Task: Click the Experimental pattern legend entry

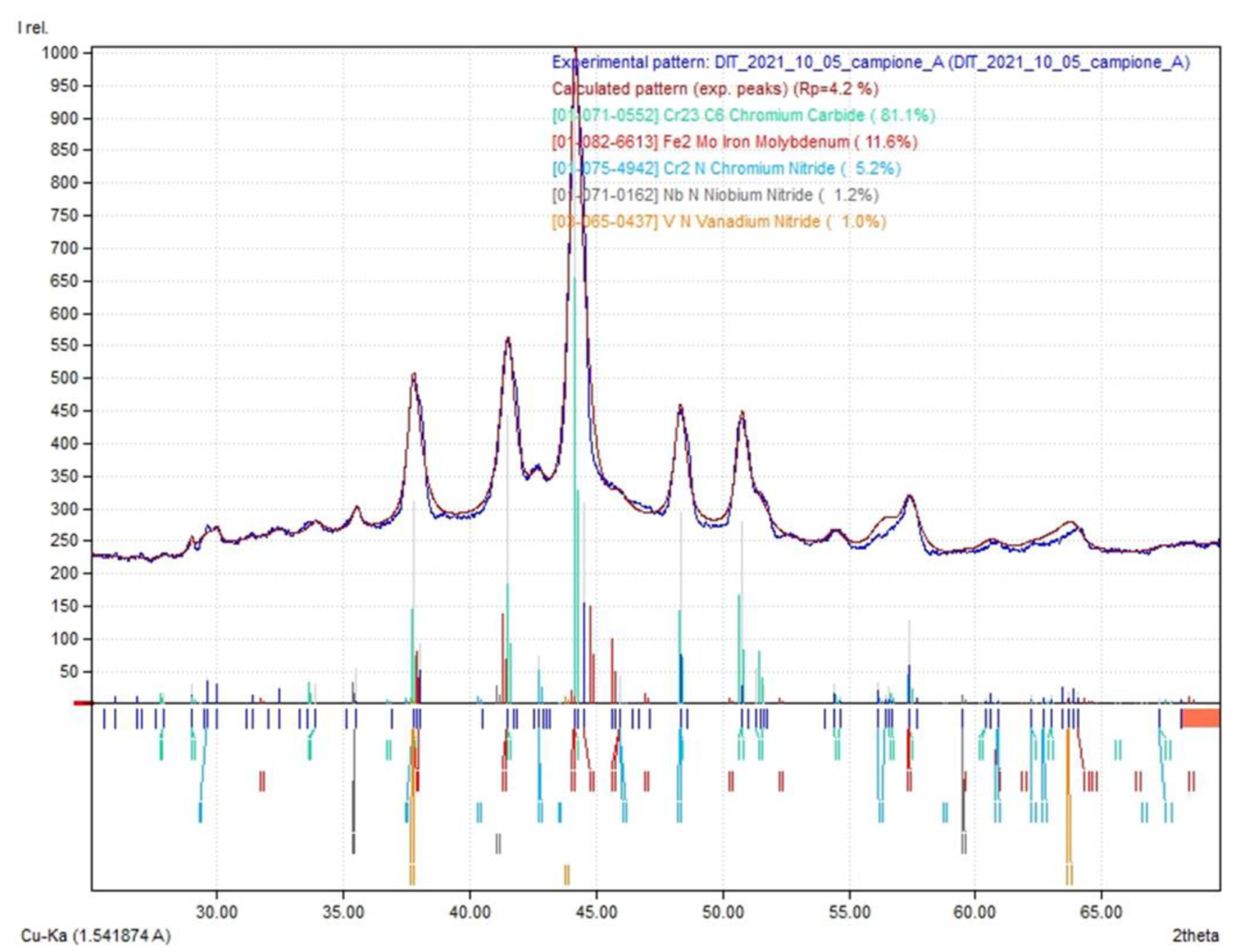Action: (x=870, y=62)
